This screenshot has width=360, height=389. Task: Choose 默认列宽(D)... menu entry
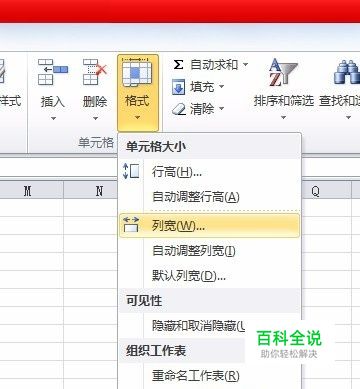coord(210,276)
